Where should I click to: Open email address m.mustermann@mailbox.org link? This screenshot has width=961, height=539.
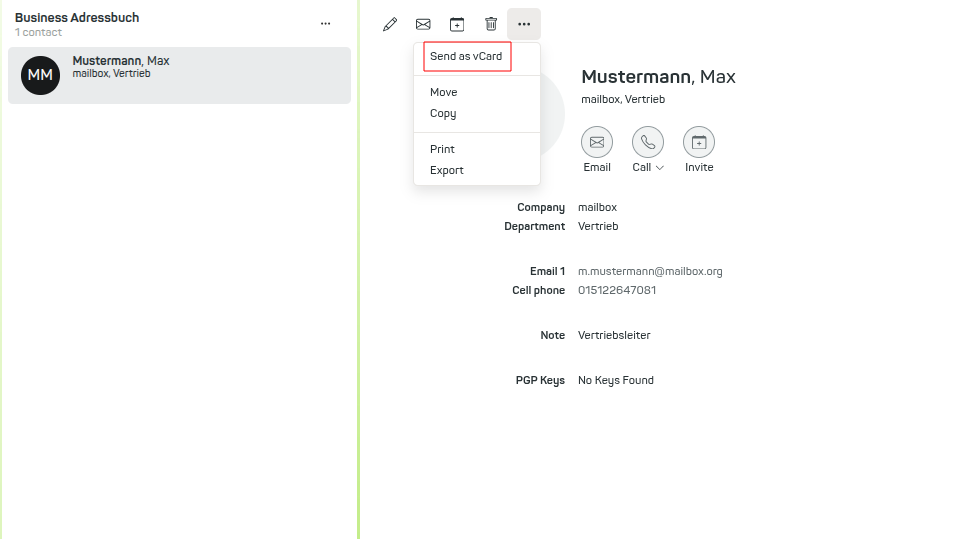coord(650,271)
